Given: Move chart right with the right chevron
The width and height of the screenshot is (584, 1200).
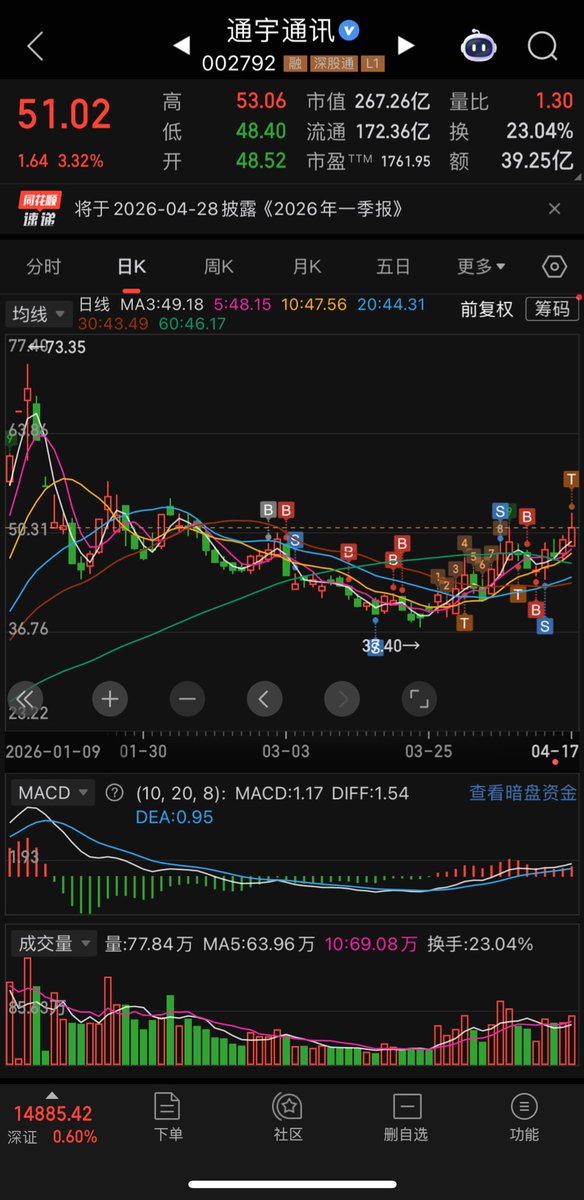Looking at the screenshot, I should click(x=342, y=699).
